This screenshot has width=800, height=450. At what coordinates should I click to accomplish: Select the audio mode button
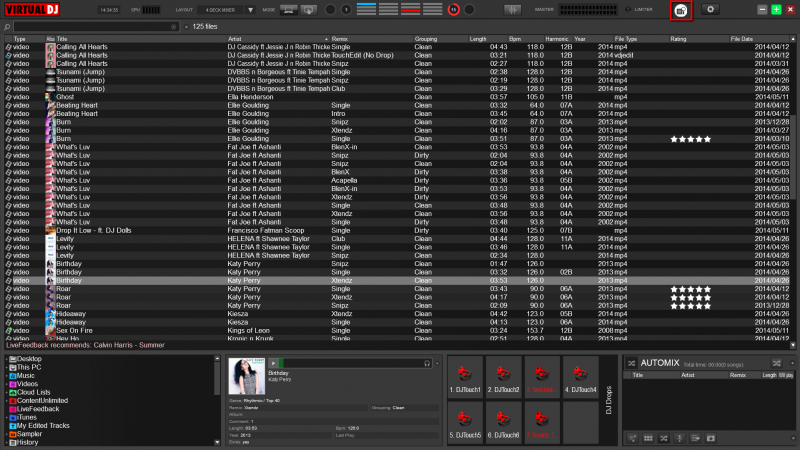pyautogui.click(x=289, y=10)
